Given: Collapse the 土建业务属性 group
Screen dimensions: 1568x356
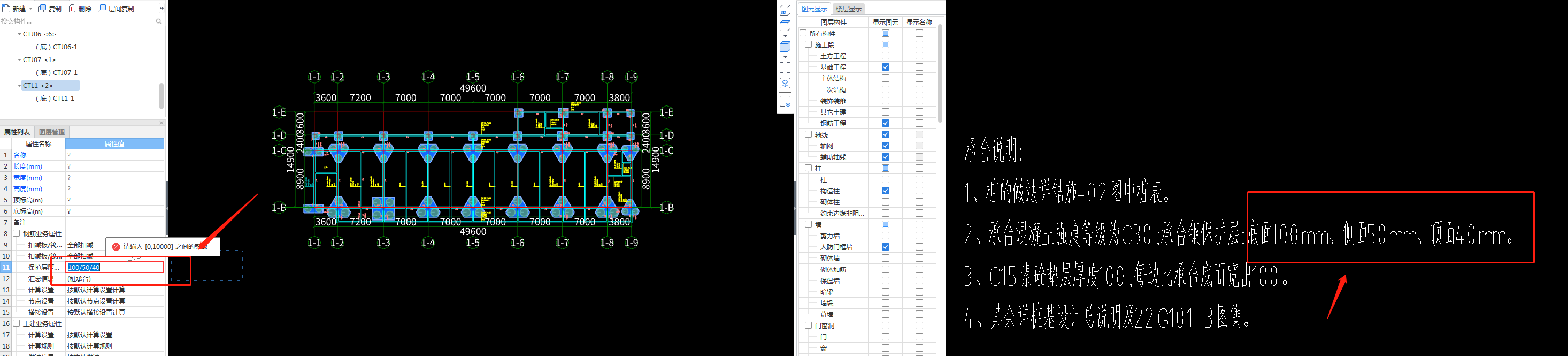Looking at the screenshot, I should [x=17, y=324].
